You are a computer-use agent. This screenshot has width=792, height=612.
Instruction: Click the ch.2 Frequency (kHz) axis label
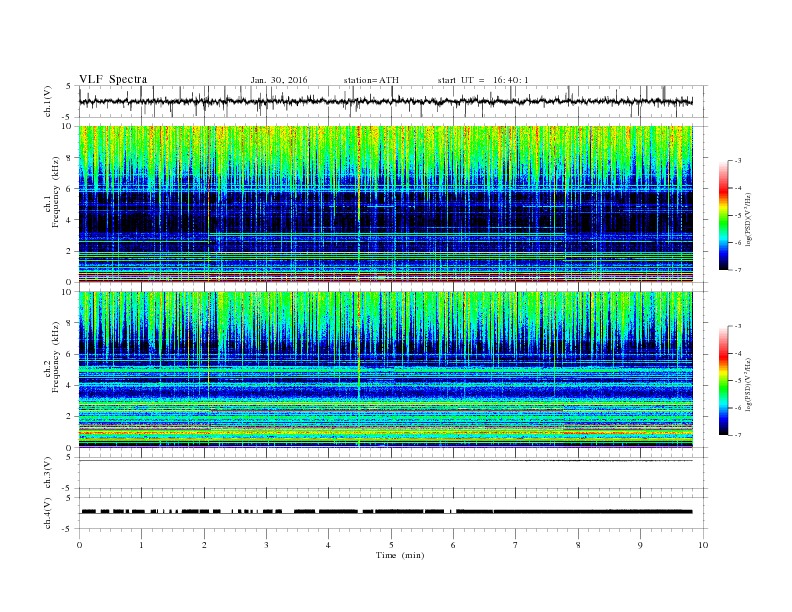click(52, 357)
